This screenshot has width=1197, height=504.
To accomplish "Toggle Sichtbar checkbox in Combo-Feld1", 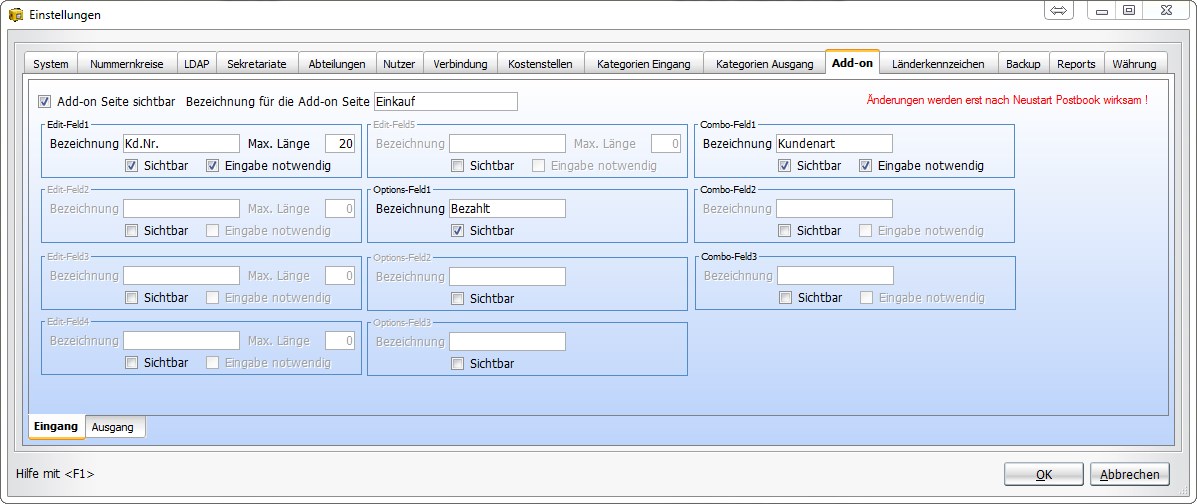I will (x=785, y=166).
